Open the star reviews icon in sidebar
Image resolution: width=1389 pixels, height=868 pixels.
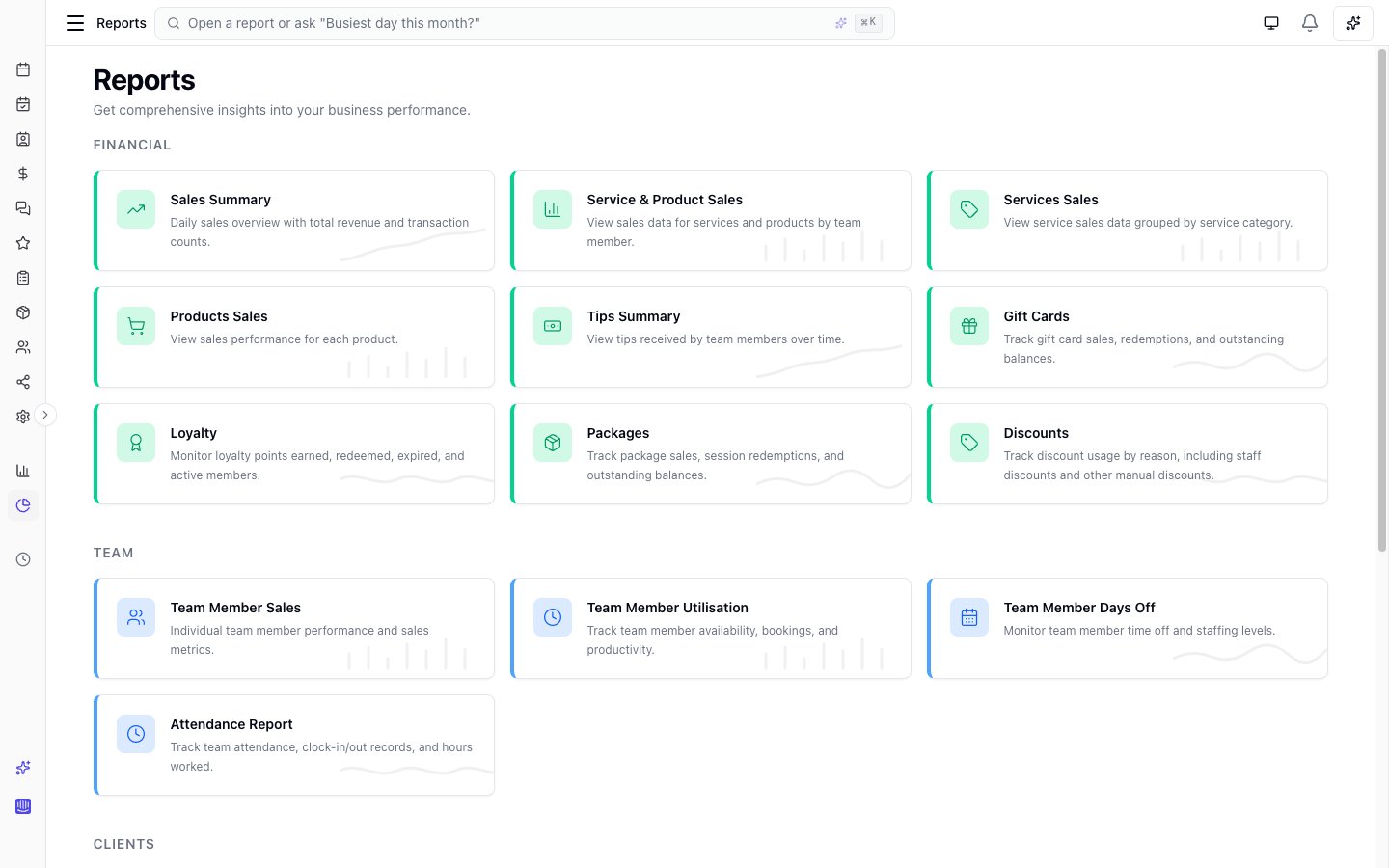coord(23,243)
